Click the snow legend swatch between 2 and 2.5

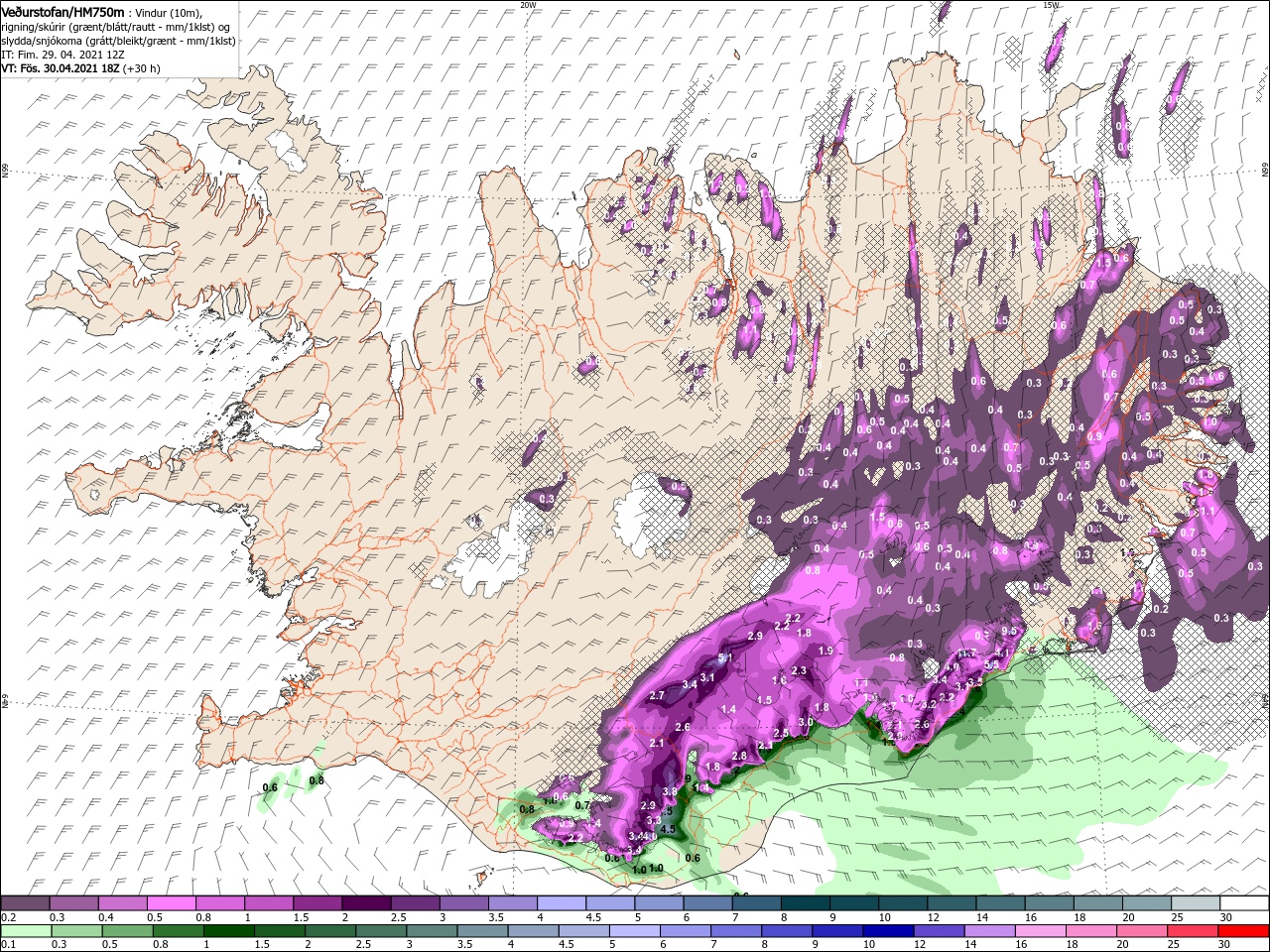coord(366,903)
